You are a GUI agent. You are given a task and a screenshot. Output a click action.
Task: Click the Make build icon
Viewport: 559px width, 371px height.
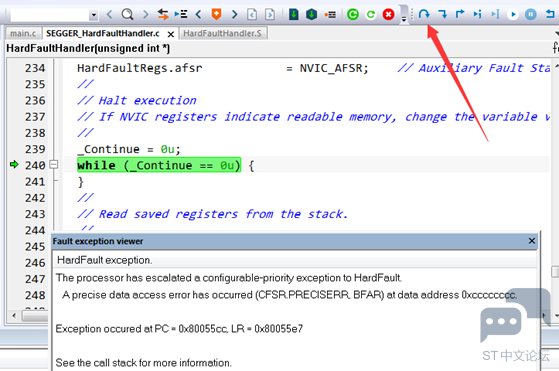pyautogui.click(x=311, y=15)
